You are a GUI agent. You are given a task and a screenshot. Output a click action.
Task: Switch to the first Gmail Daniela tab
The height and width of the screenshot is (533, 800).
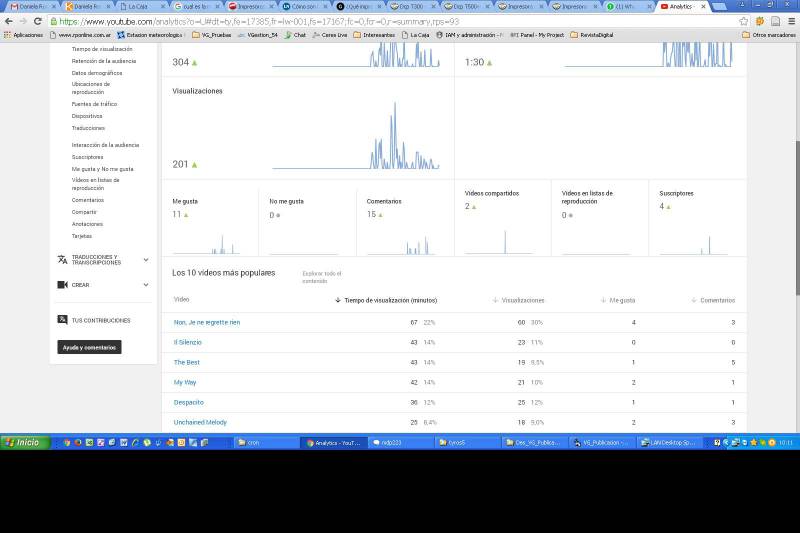32,7
